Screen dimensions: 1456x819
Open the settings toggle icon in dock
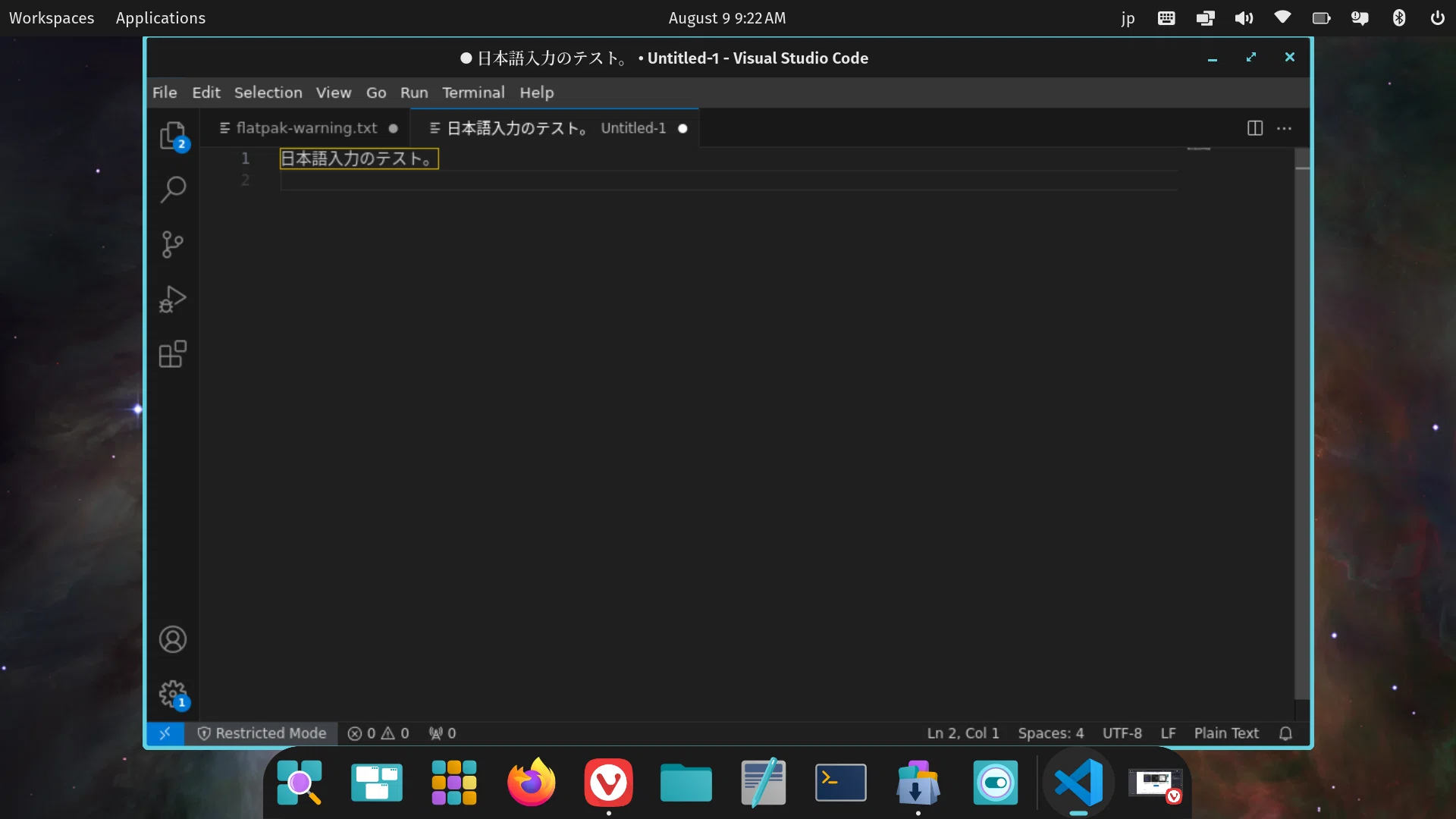coord(995,783)
